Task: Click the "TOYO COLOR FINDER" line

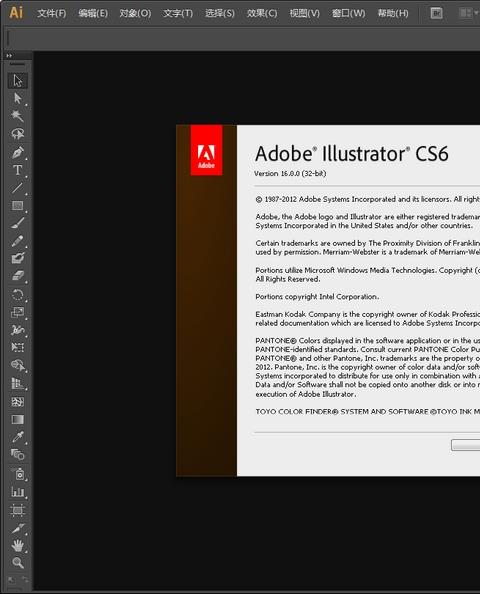Action: click(x=367, y=411)
